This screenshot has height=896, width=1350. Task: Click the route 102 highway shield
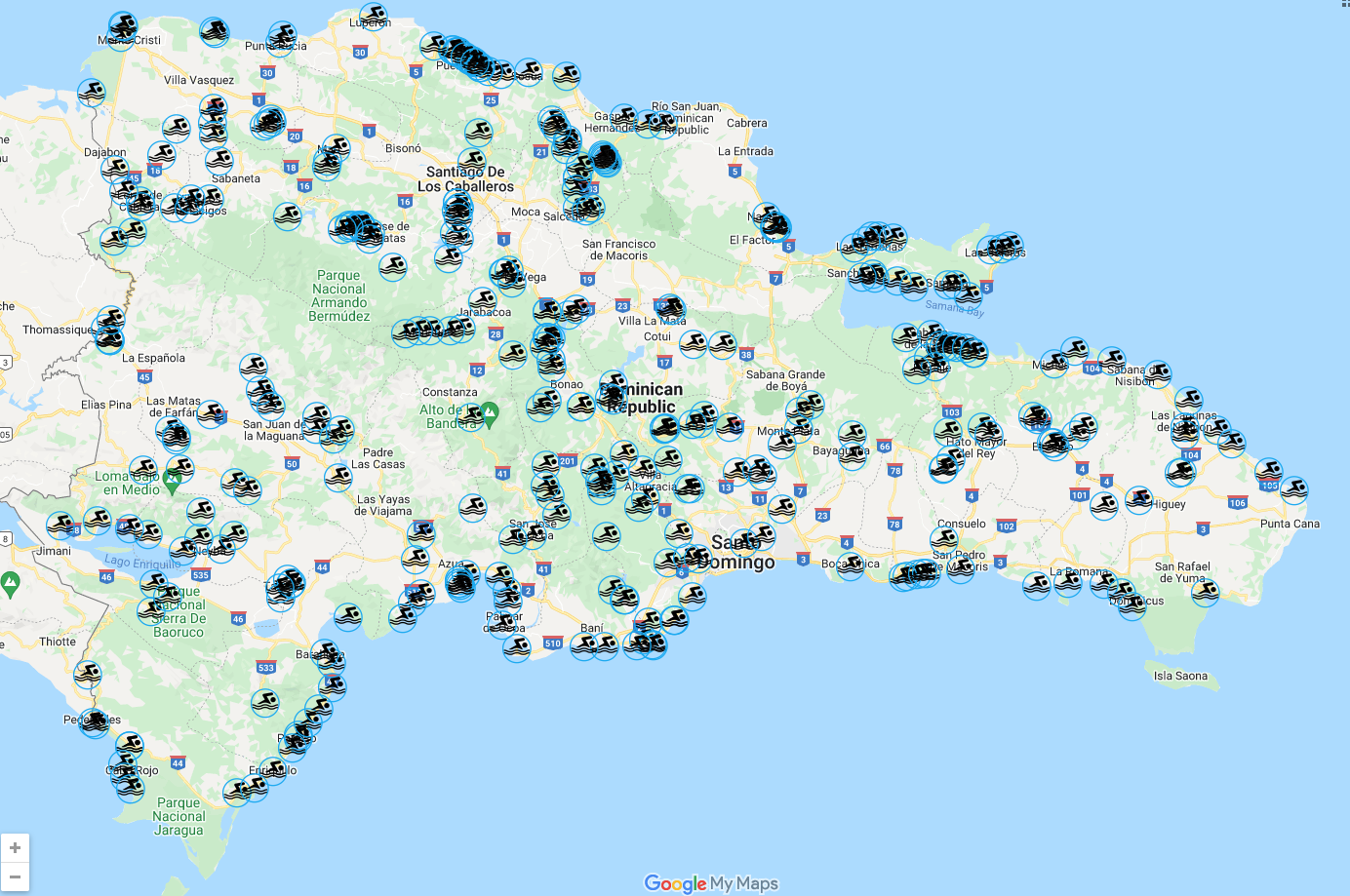pos(1007,526)
